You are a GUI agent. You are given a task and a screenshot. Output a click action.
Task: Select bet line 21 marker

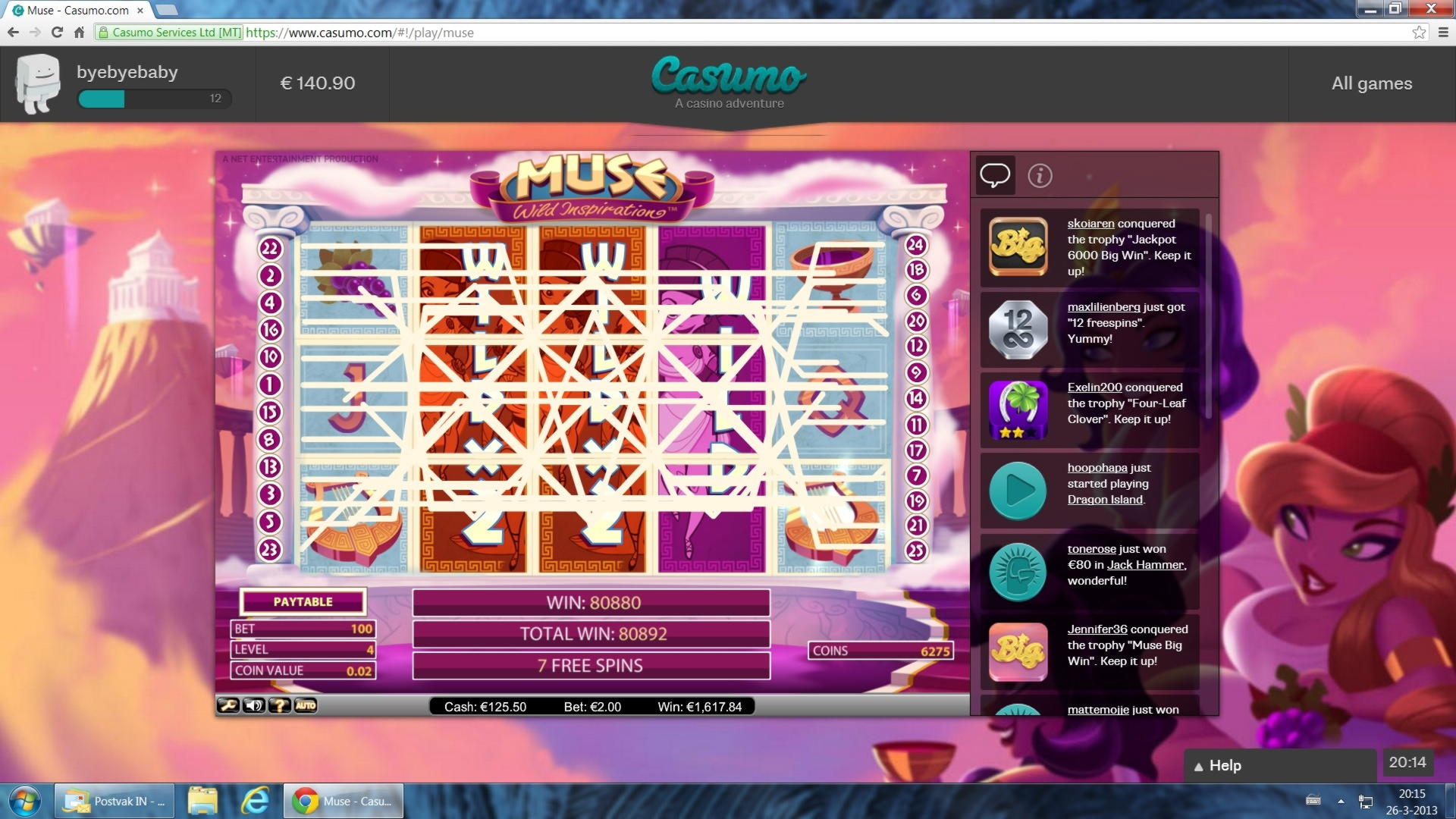coord(916,526)
